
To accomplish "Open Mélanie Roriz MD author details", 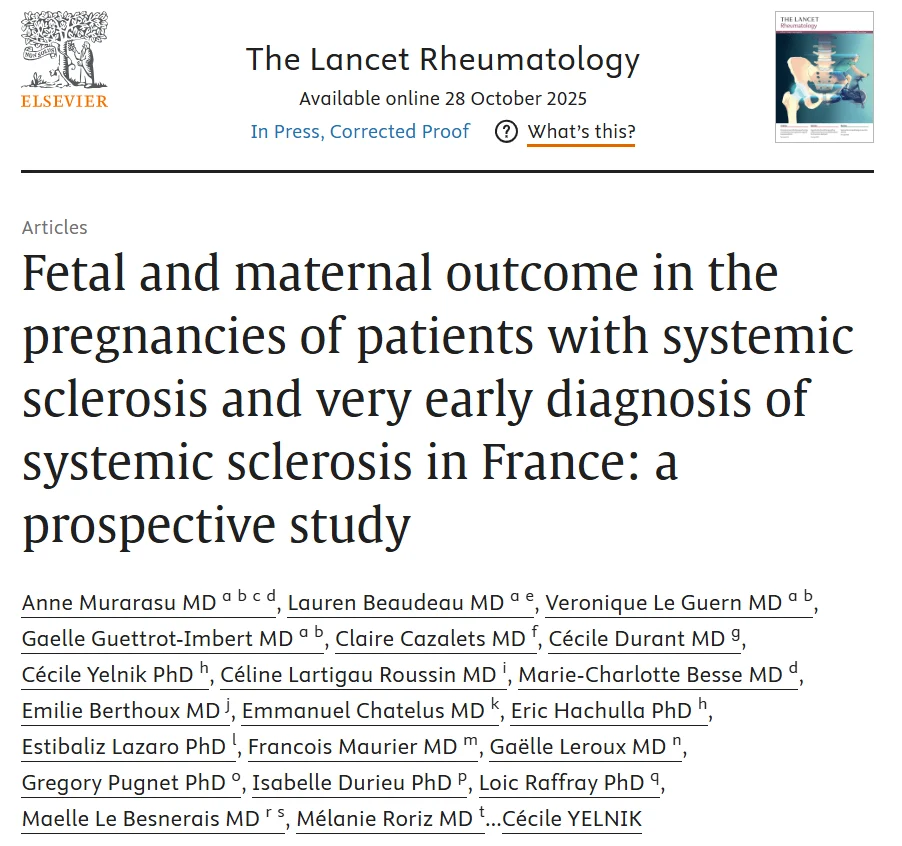I will [384, 819].
